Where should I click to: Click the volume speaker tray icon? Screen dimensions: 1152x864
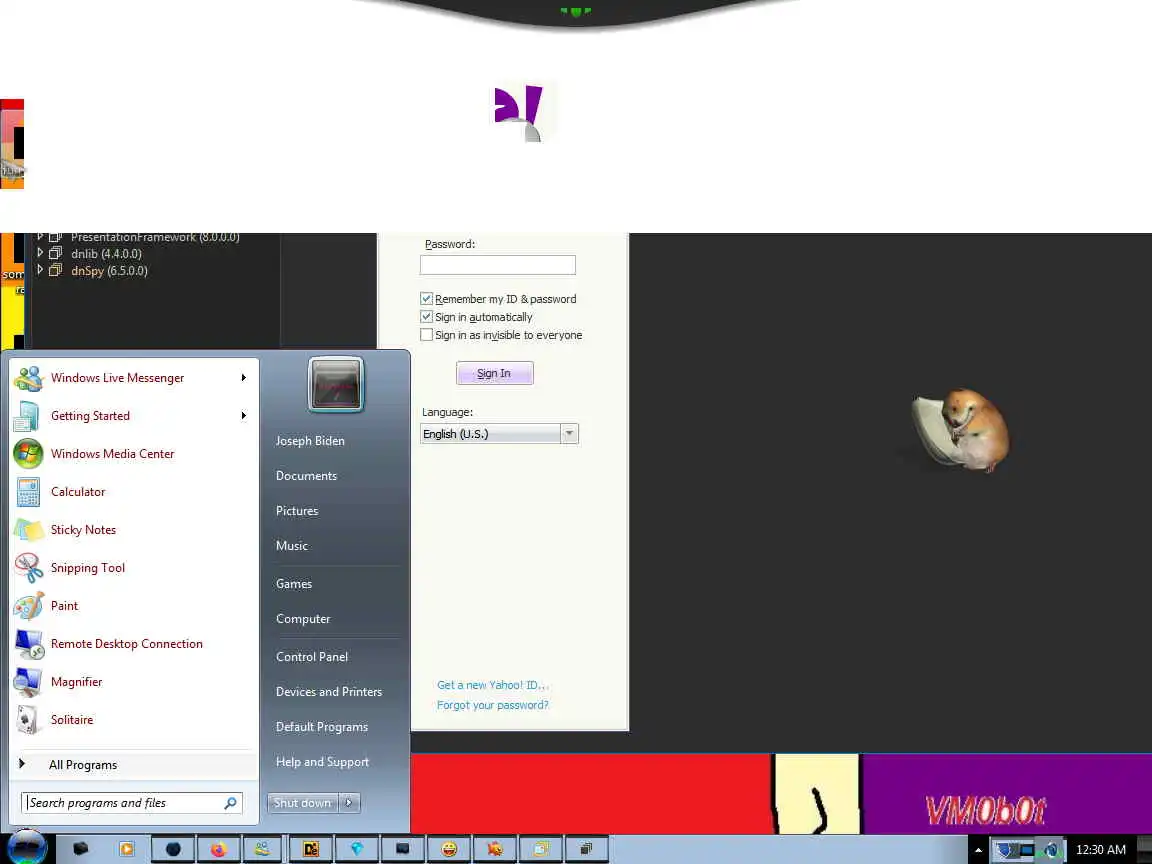coord(1051,850)
